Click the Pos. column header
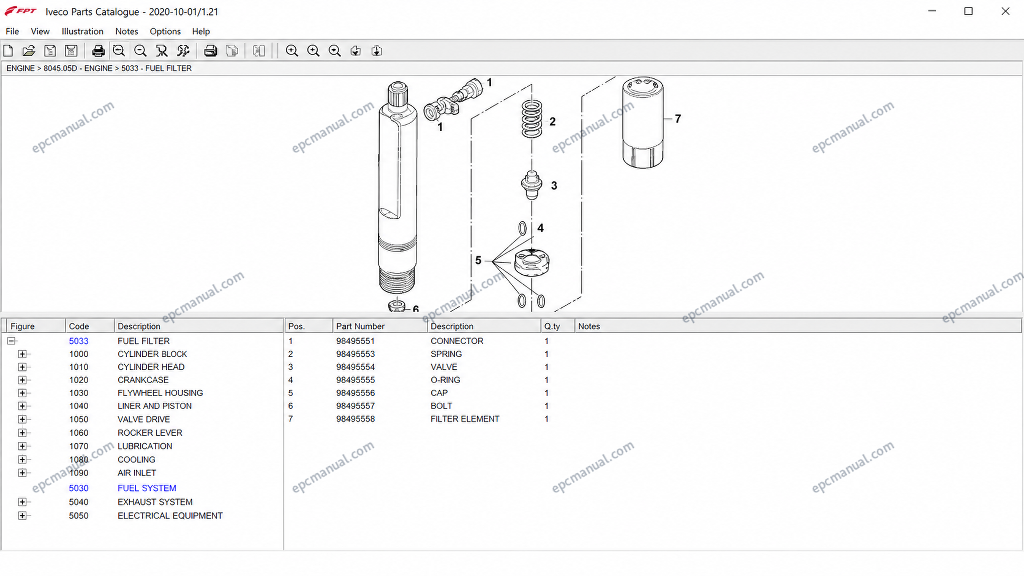 coord(308,326)
